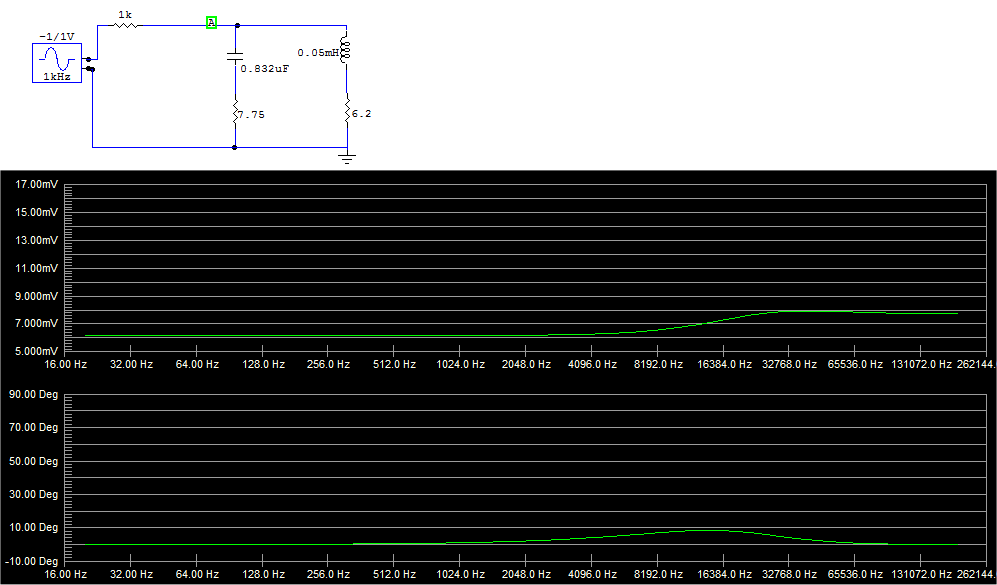Viewport: 997px width, 585px height.
Task: Click the 90.00 Deg phase axis label
Action: (x=33, y=395)
